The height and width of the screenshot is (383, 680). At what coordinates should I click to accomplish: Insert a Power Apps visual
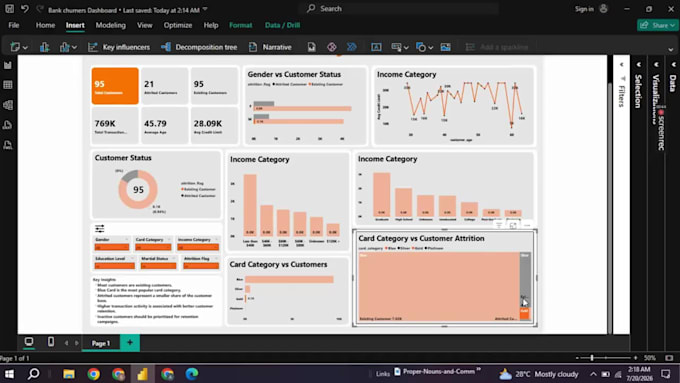click(x=332, y=47)
